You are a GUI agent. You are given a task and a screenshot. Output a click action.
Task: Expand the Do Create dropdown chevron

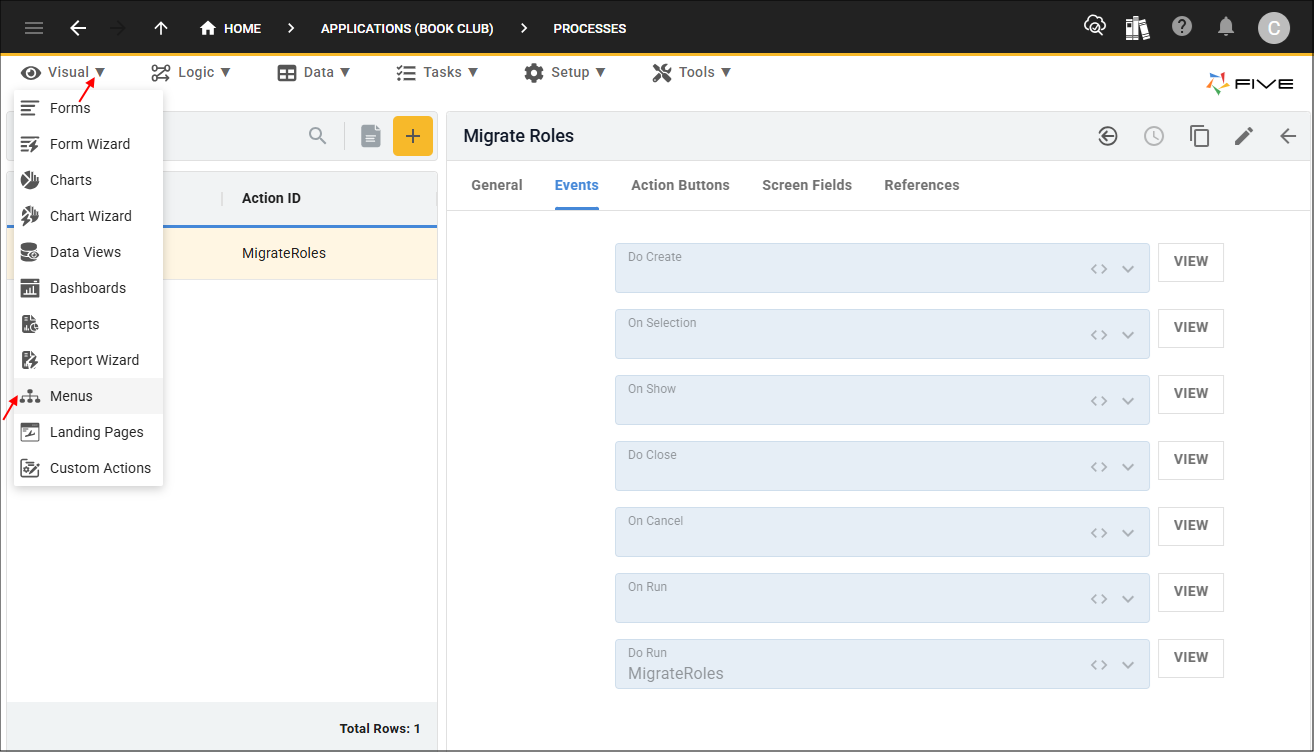(x=1128, y=269)
